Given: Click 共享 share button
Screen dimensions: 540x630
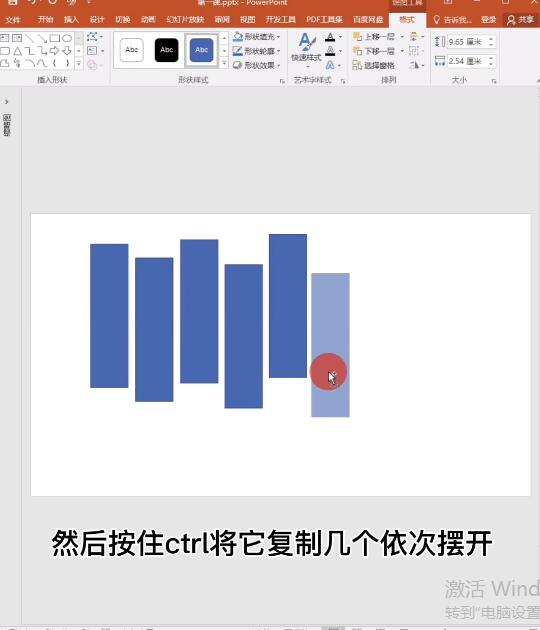Looking at the screenshot, I should tap(521, 20).
